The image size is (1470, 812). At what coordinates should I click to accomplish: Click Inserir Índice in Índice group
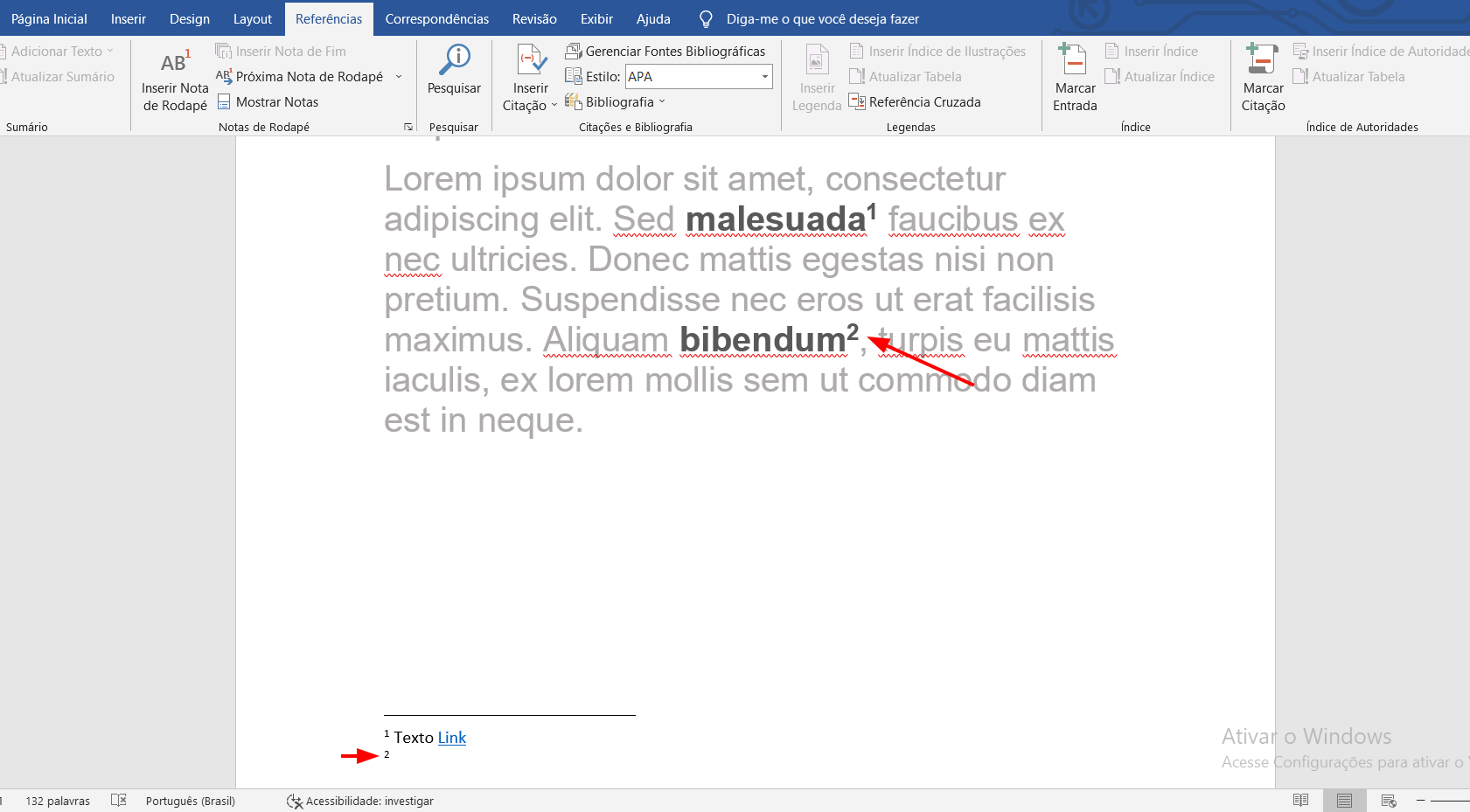1151,52
